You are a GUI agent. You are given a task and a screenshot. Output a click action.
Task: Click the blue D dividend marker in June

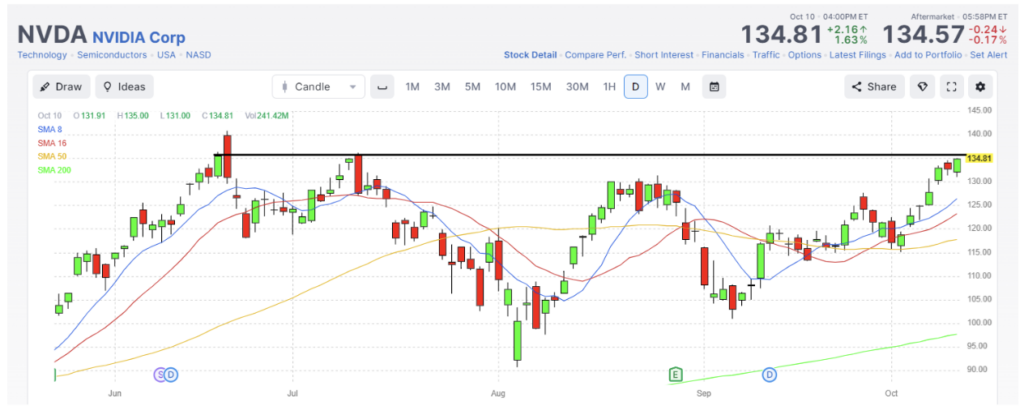click(x=171, y=374)
